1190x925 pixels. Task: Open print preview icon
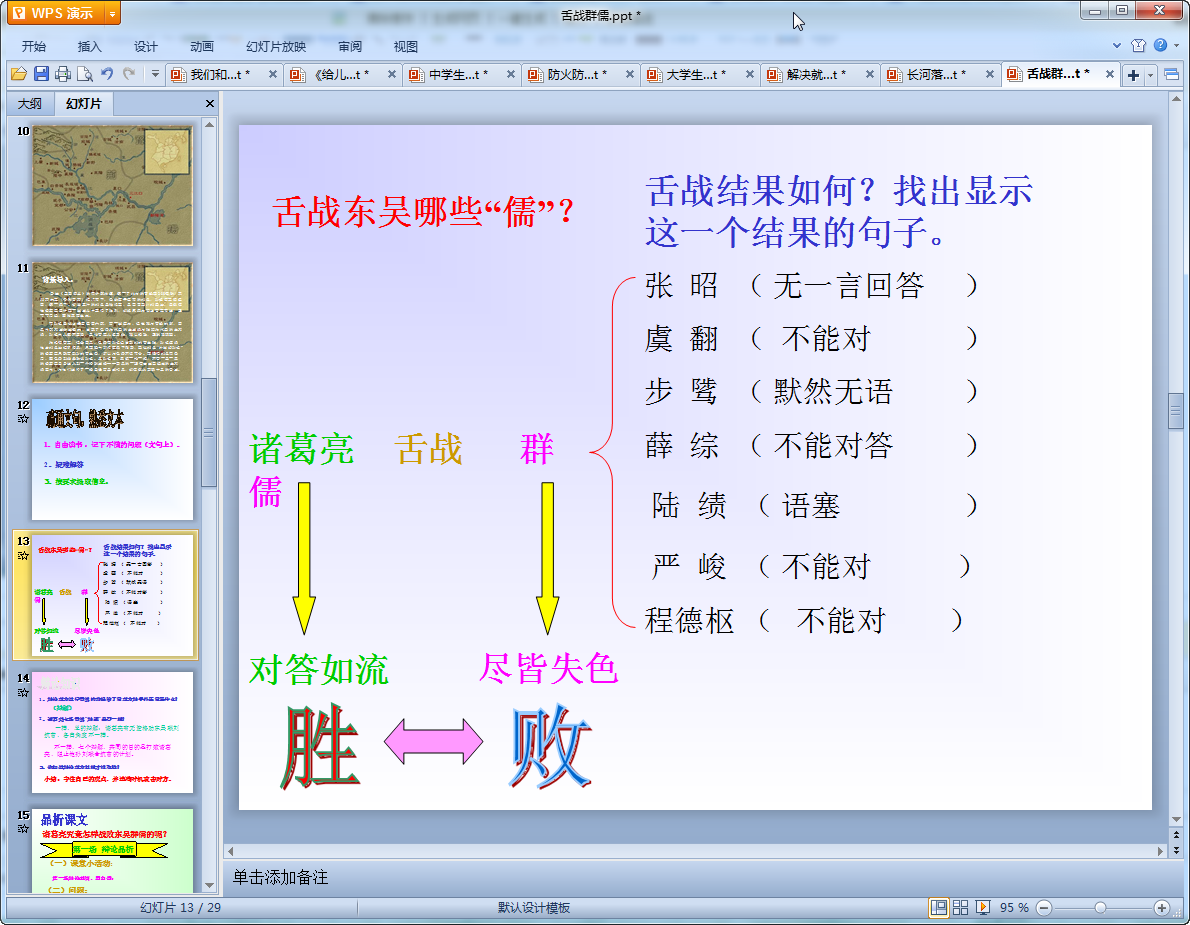point(84,74)
